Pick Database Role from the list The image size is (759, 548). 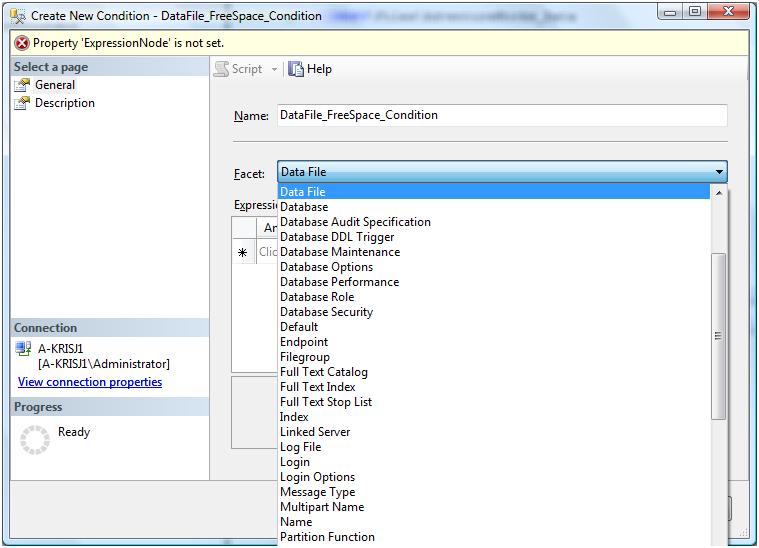click(494, 297)
